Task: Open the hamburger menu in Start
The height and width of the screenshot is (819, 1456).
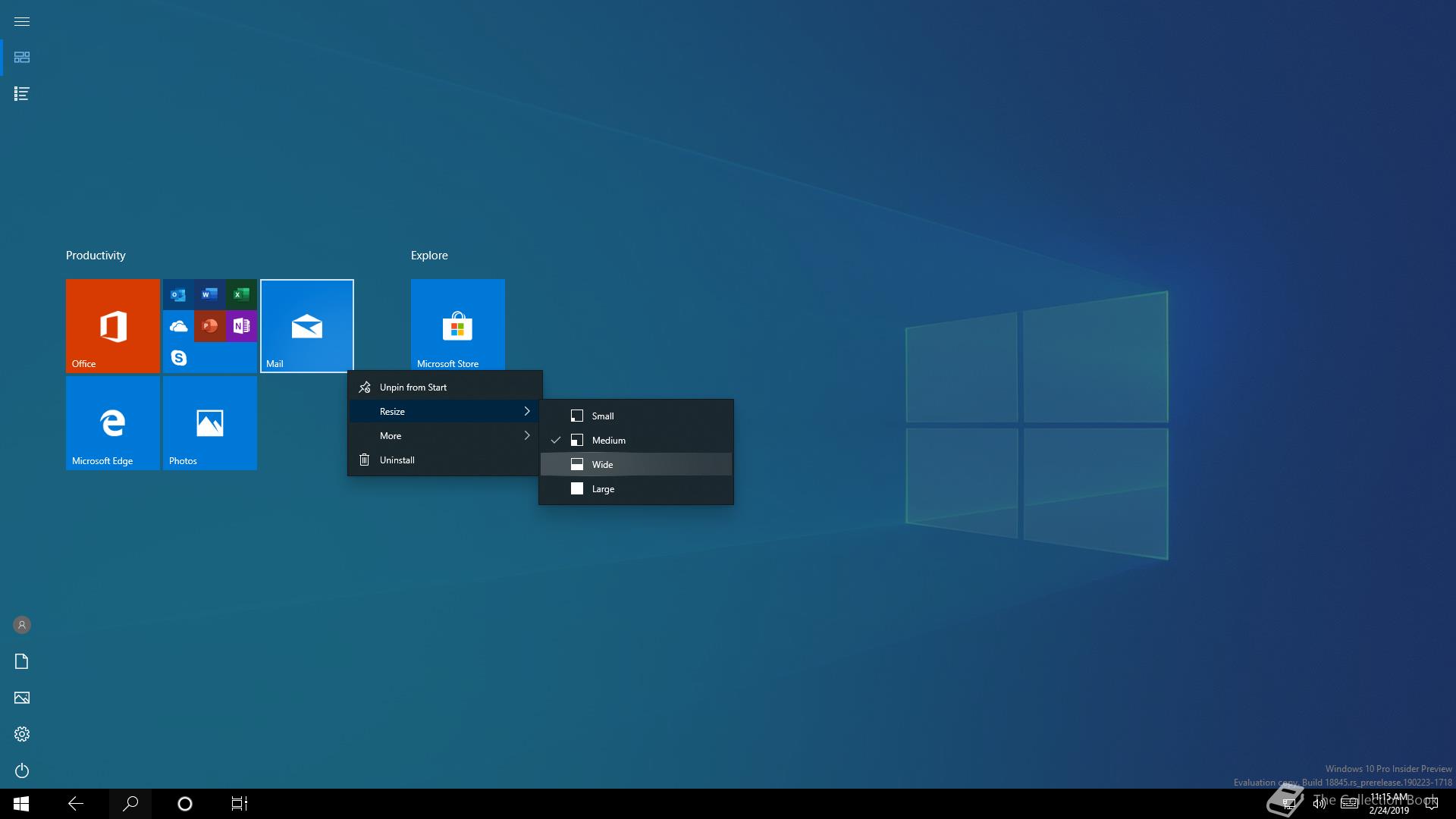Action: coord(22,21)
